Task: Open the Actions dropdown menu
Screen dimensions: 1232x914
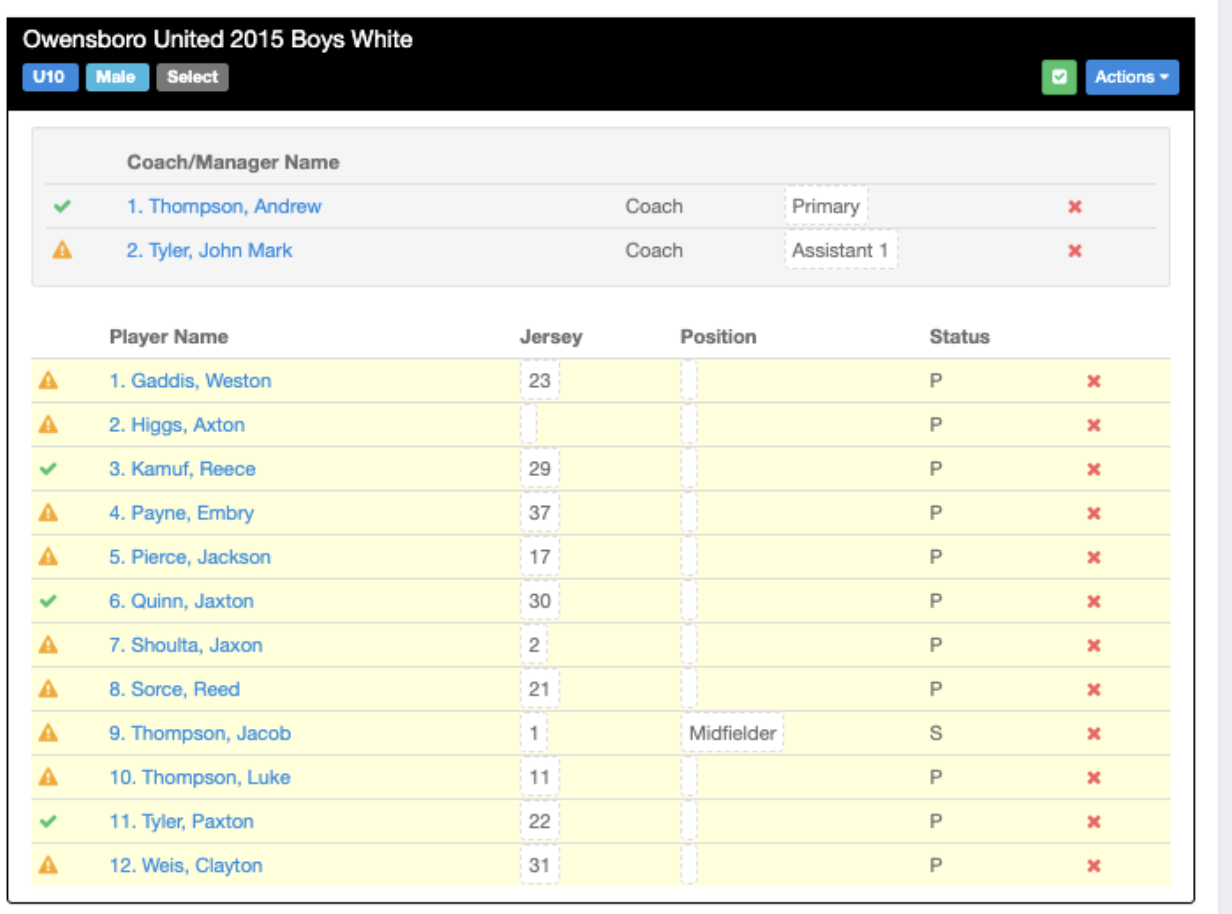Action: pos(1132,77)
